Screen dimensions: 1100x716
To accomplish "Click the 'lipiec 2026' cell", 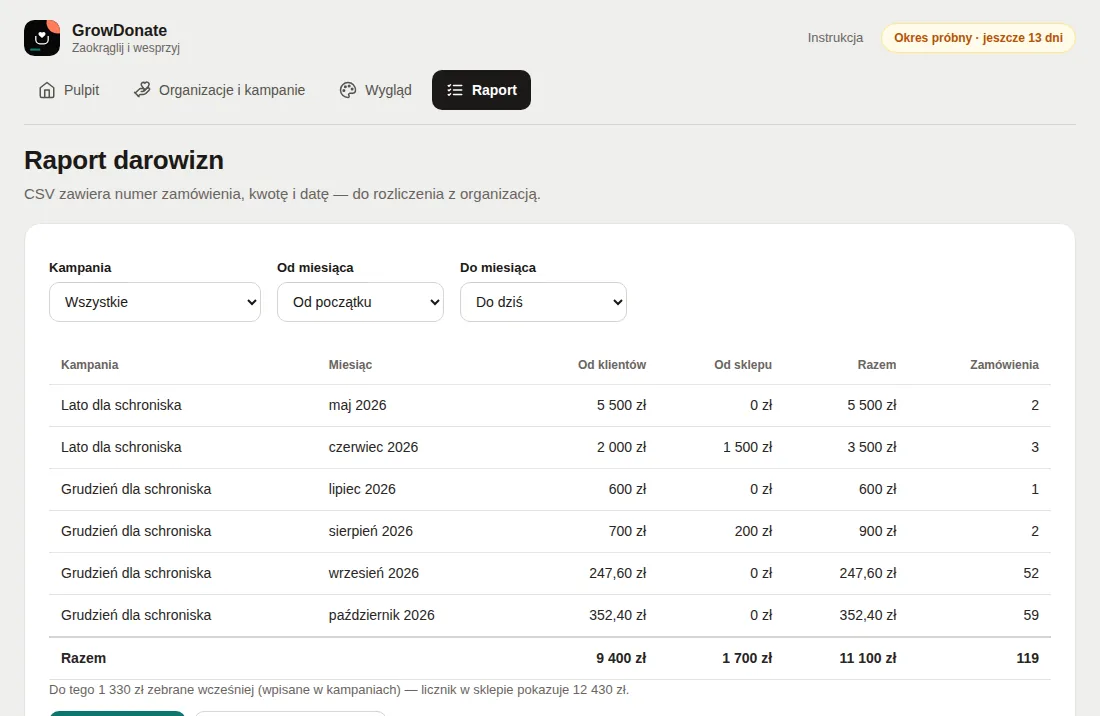I will 362,489.
